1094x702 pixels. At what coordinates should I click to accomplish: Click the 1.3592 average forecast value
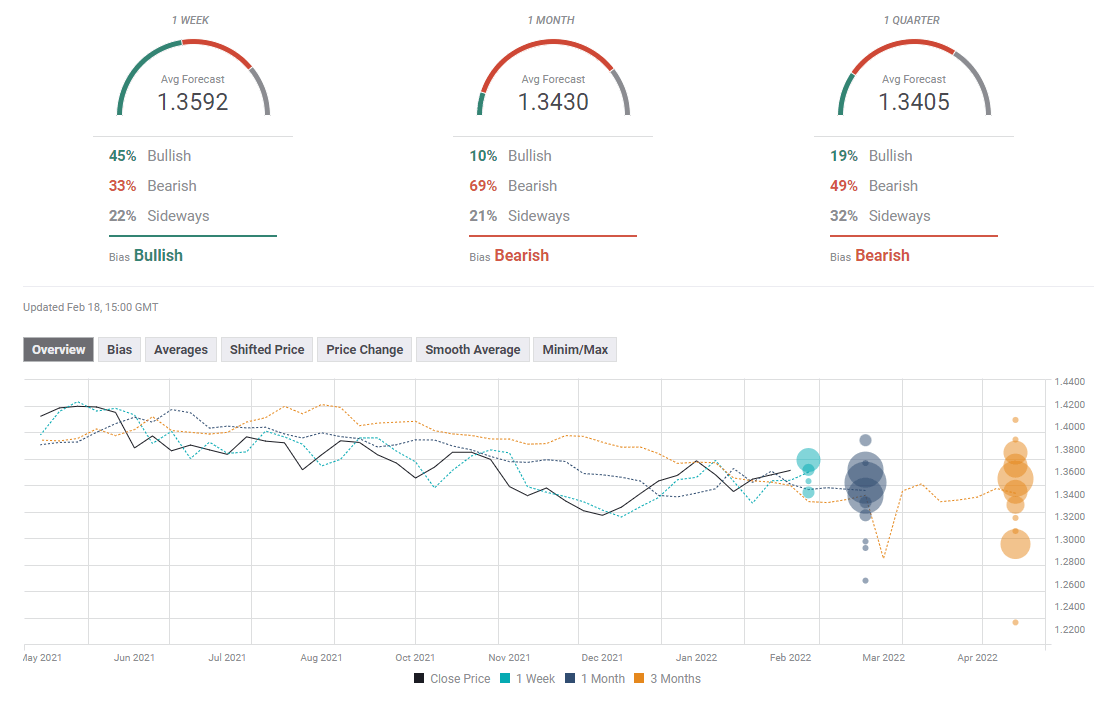pyautogui.click(x=193, y=102)
